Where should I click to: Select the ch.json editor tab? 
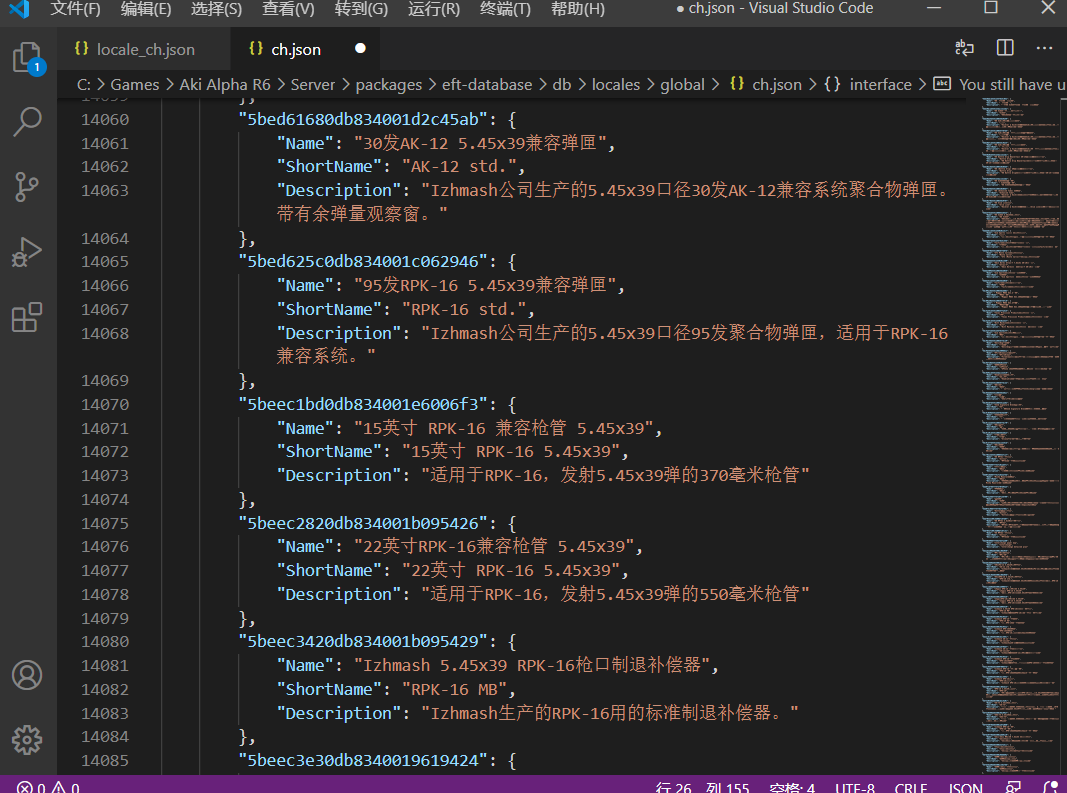tap(306, 49)
